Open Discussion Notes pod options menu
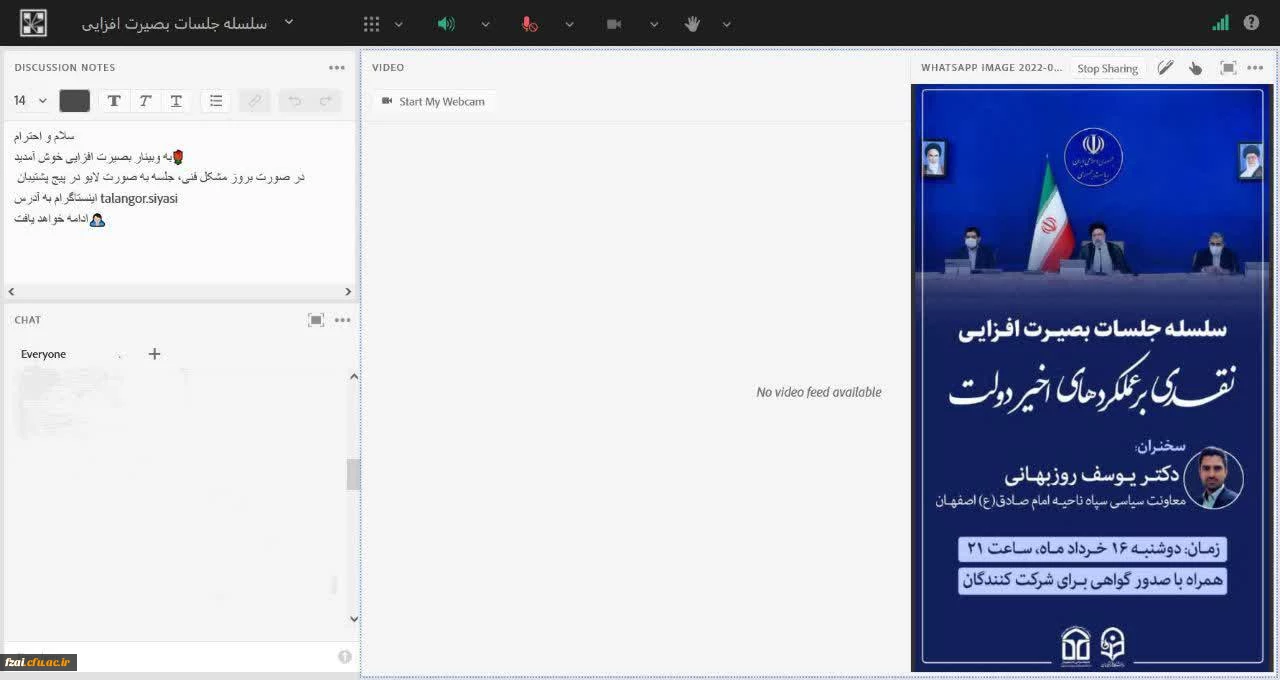This screenshot has width=1280, height=680. click(x=337, y=68)
